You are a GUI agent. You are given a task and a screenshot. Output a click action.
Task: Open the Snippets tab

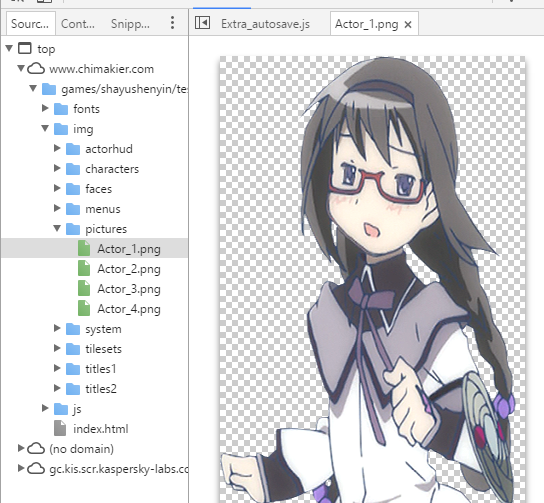pos(130,24)
